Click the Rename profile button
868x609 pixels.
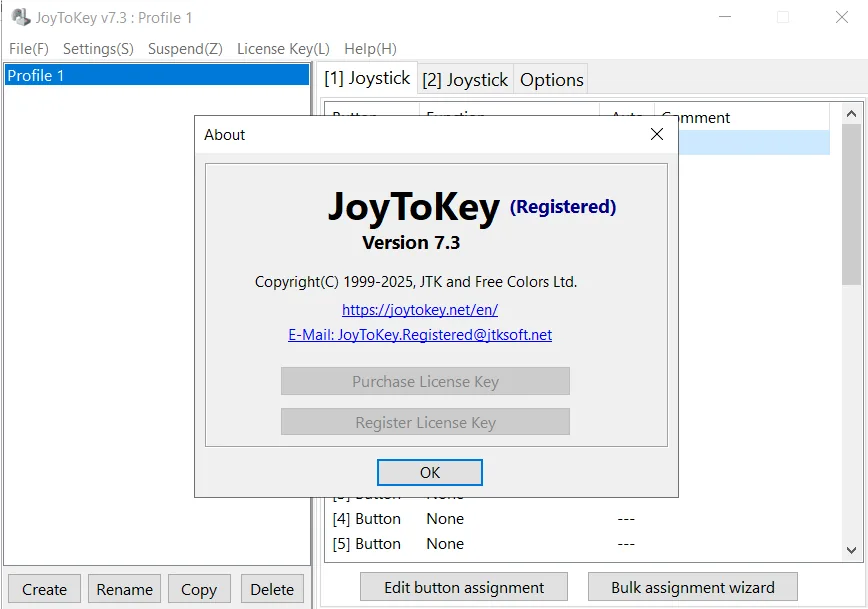point(125,589)
